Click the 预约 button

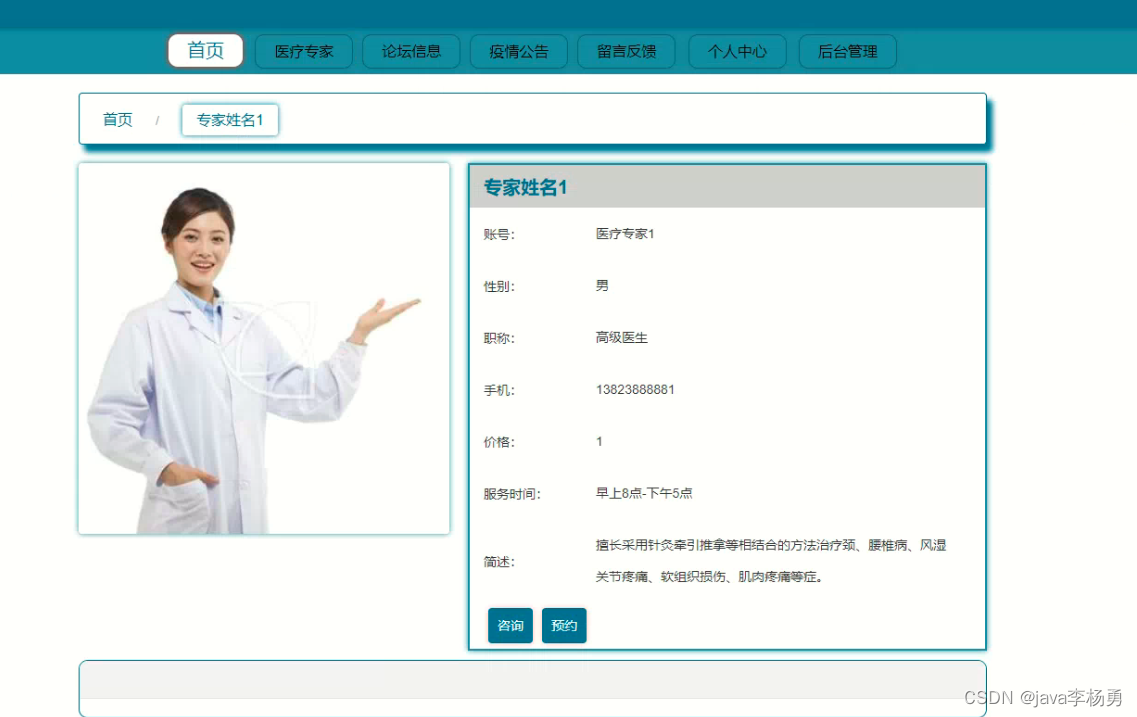coord(564,625)
